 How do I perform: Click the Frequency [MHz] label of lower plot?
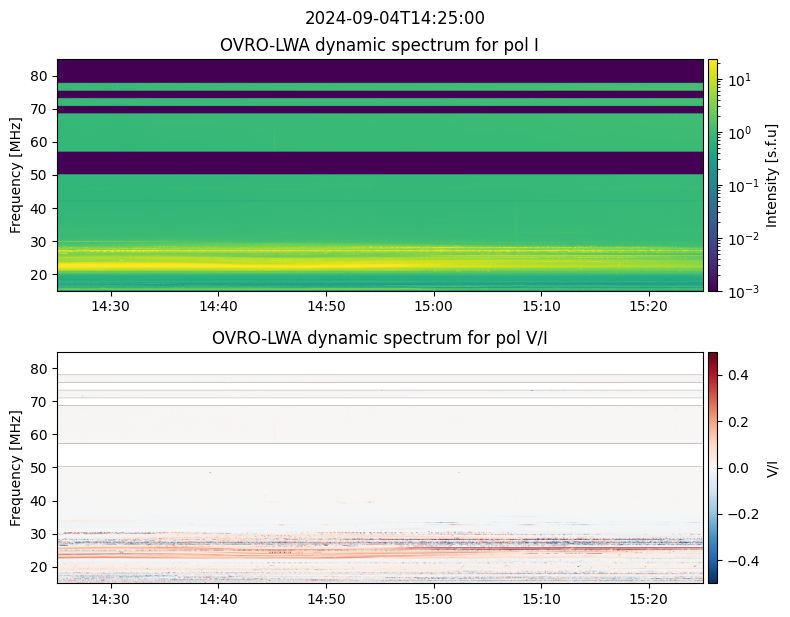click(x=16, y=468)
